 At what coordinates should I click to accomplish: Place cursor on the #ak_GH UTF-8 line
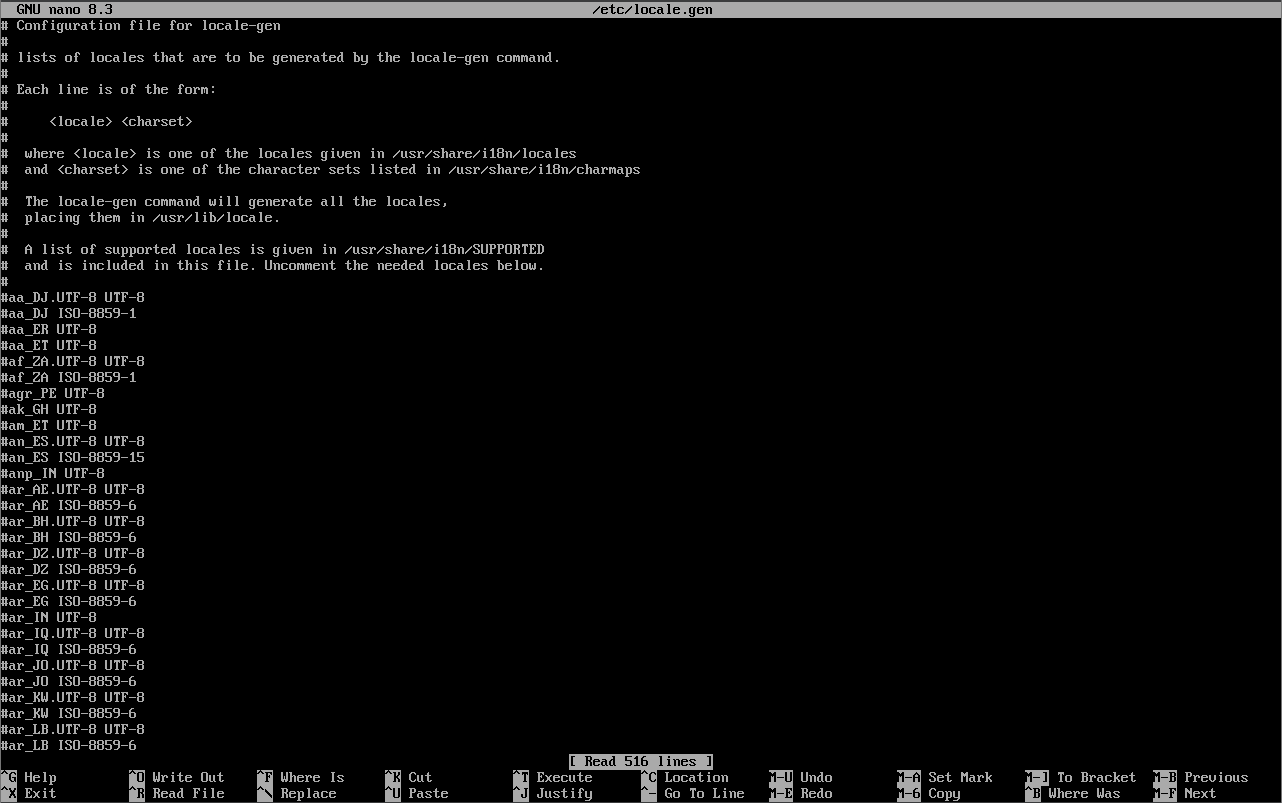click(48, 409)
